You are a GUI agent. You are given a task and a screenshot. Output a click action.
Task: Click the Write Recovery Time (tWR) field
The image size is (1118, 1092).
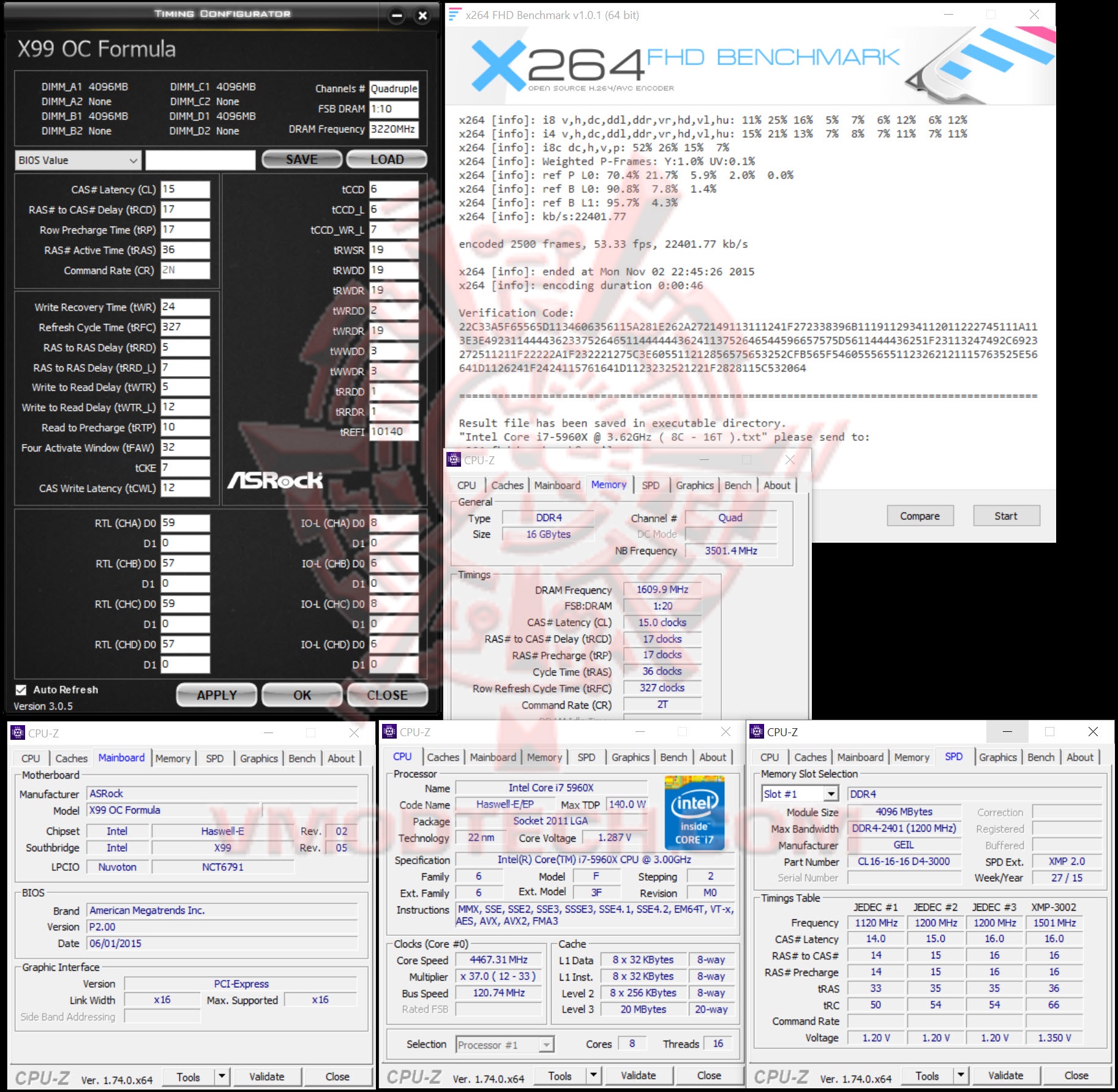pyautogui.click(x=186, y=307)
